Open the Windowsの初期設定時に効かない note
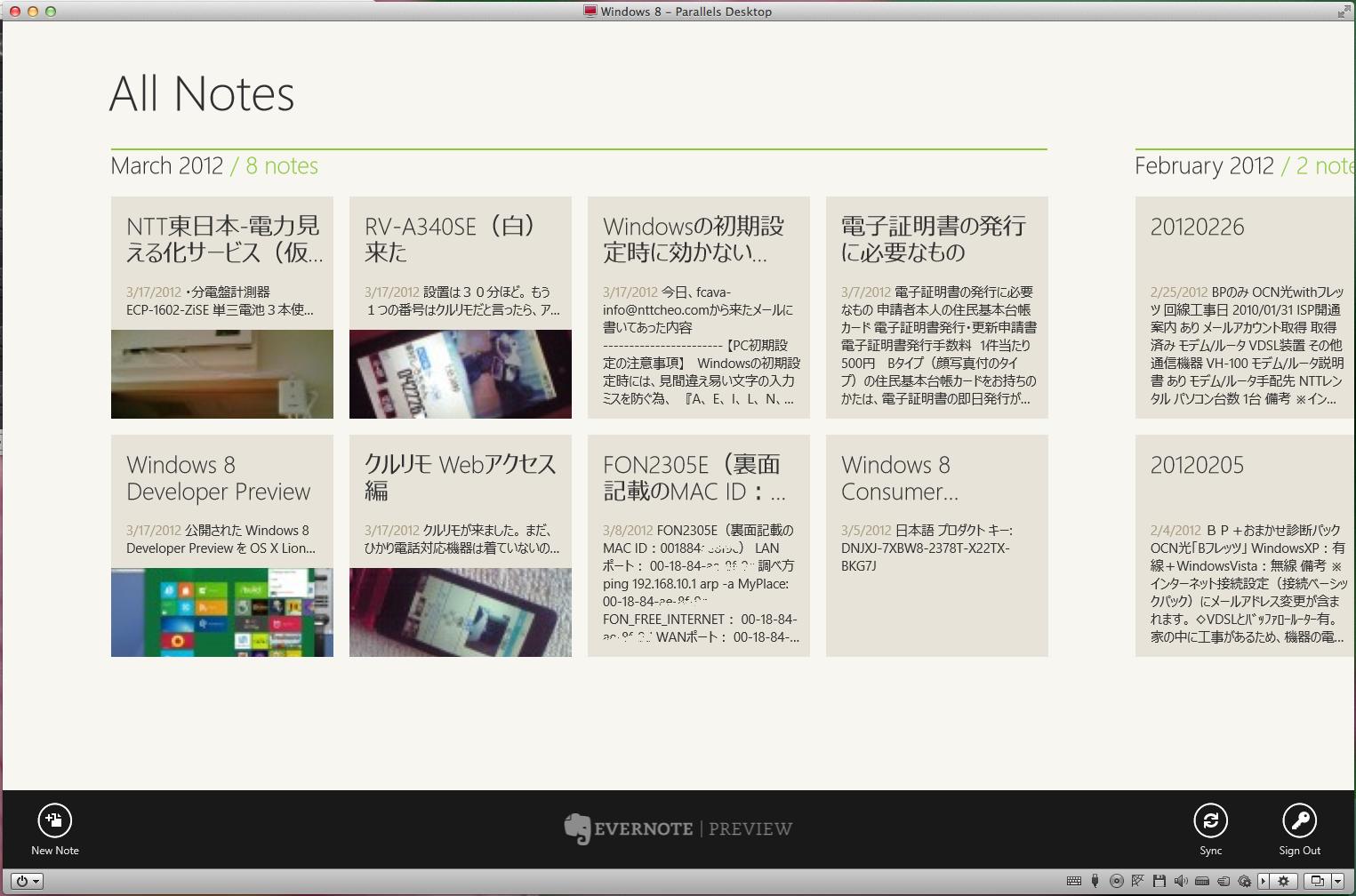1356x896 pixels. point(699,307)
